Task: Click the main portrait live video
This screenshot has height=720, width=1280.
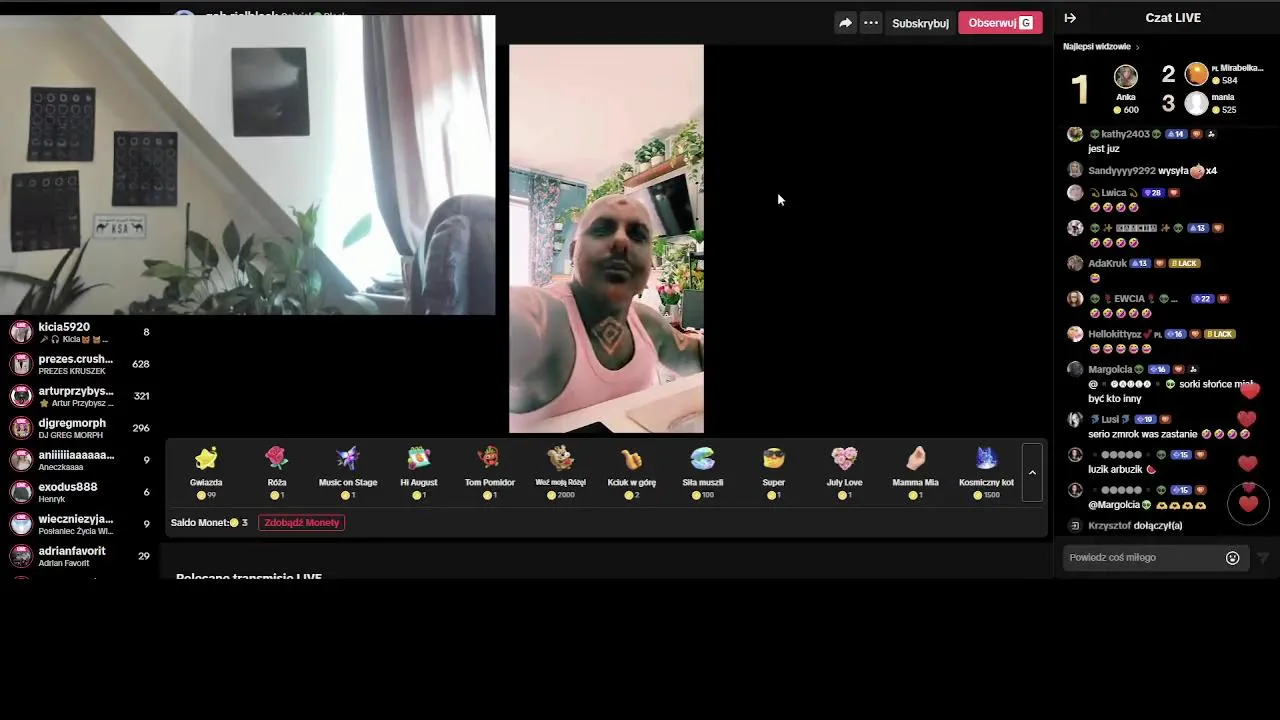Action: (x=606, y=239)
